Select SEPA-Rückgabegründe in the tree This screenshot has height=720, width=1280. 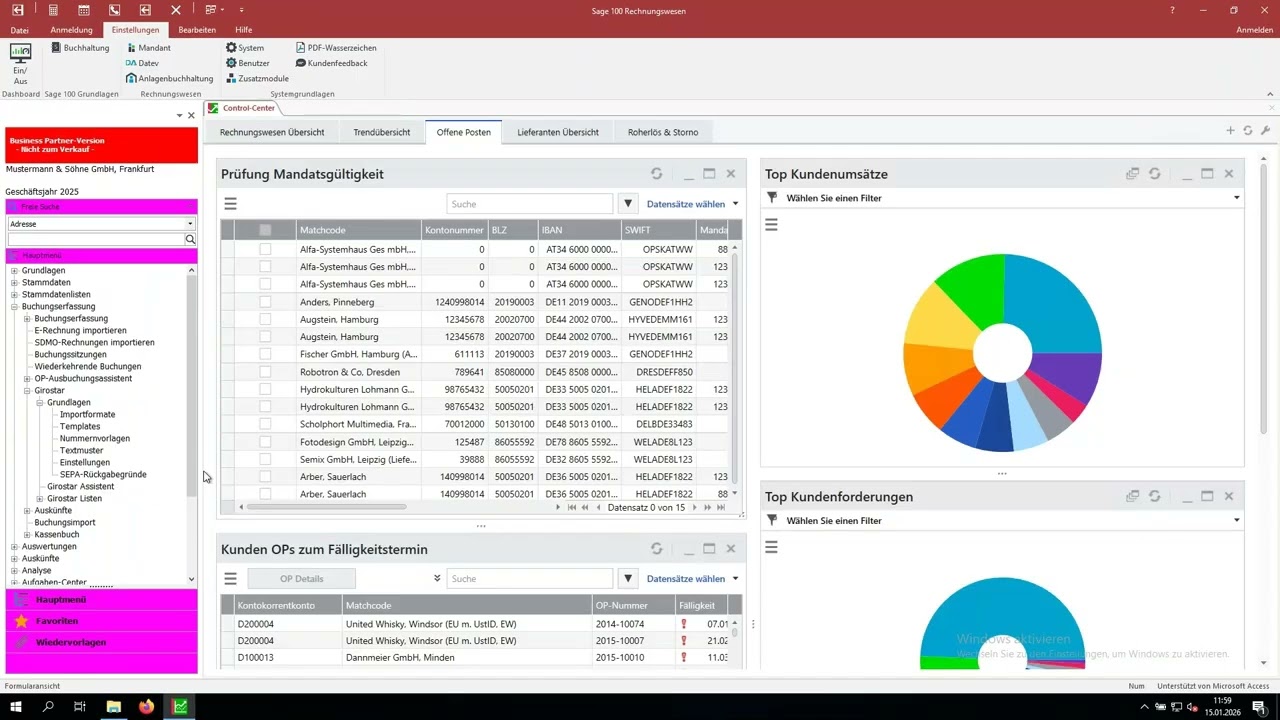103,475
